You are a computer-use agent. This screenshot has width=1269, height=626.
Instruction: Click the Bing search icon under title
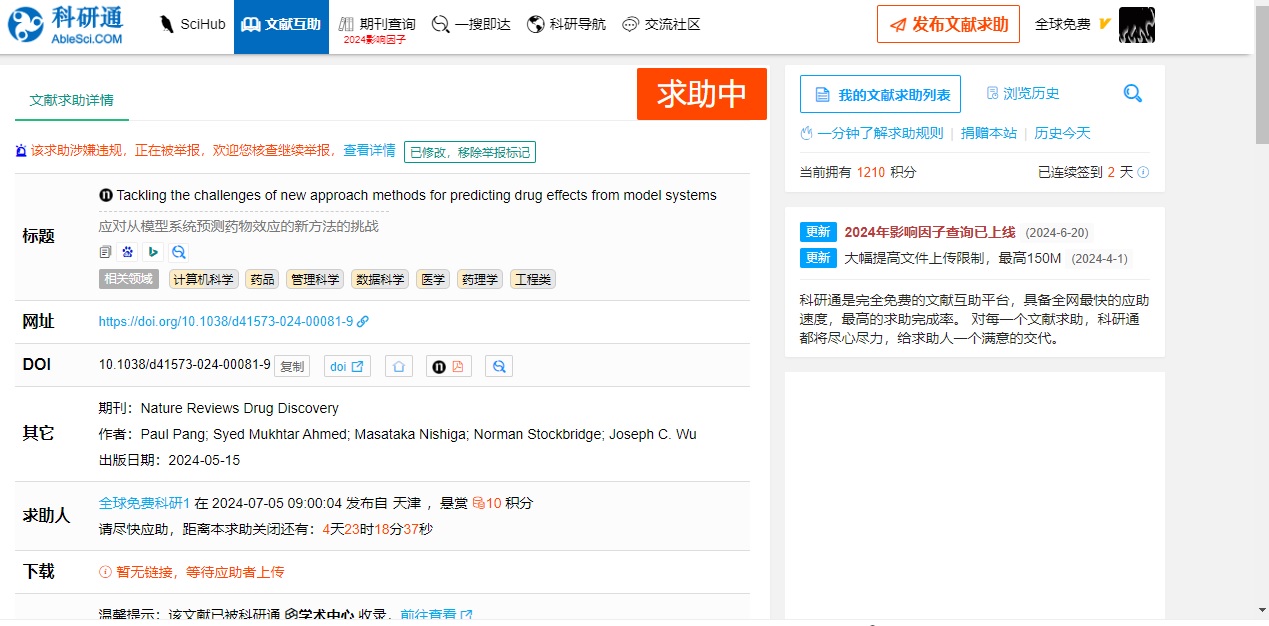coord(153,252)
